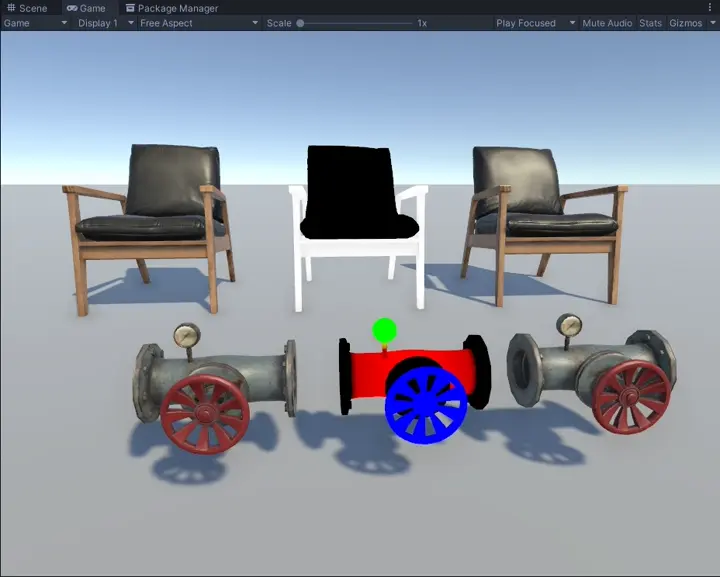Click the 1x scale value

(x=422, y=23)
